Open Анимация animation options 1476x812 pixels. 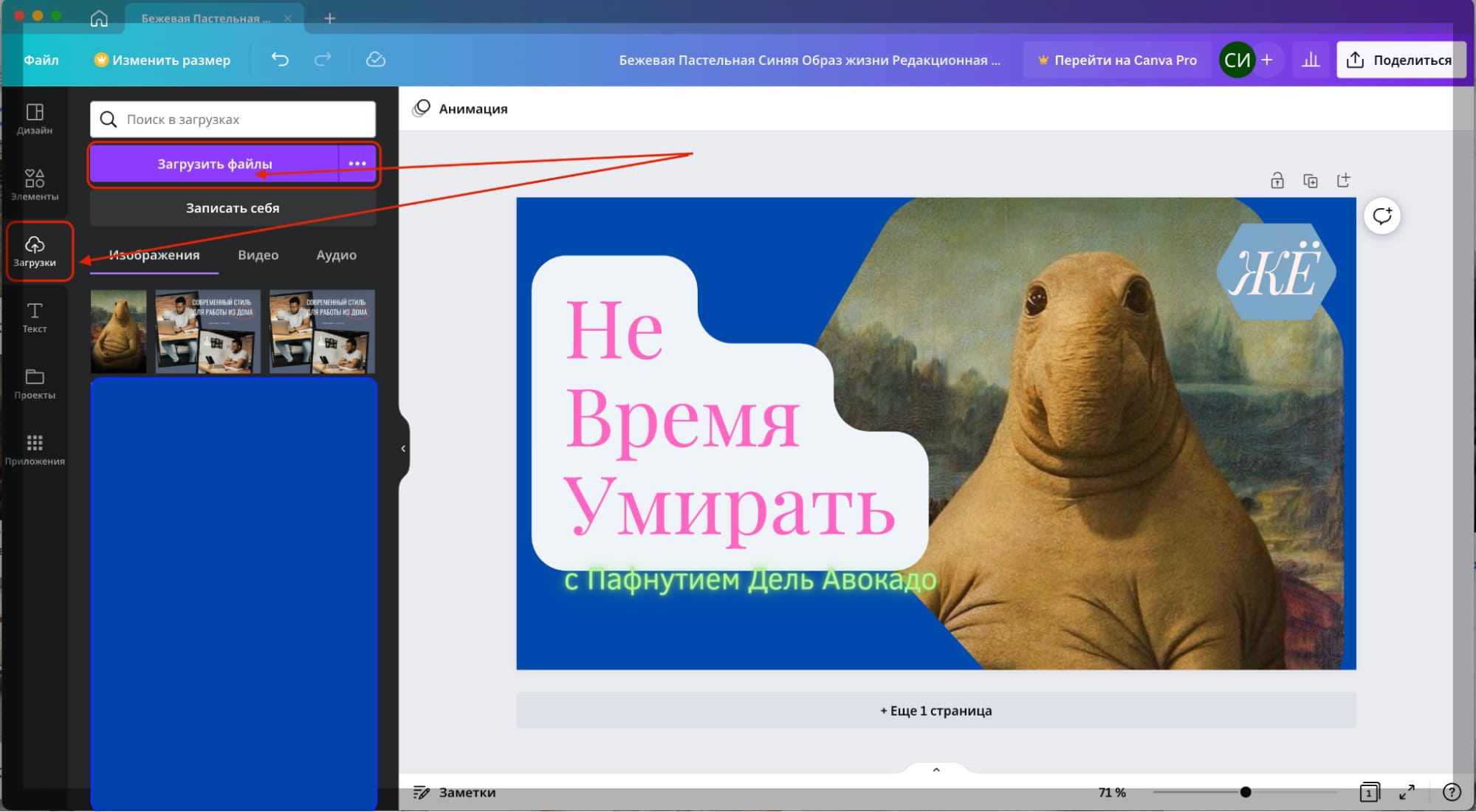tap(461, 109)
